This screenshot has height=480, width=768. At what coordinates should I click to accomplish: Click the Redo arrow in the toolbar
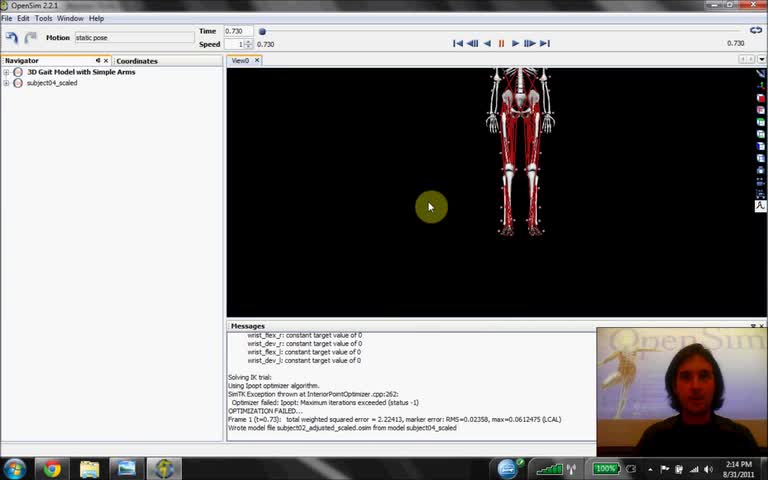point(31,38)
